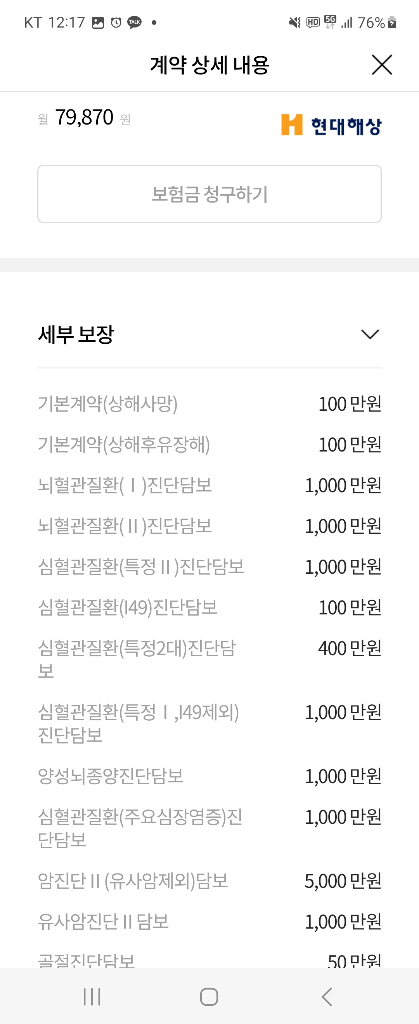
Task: Tap the 계약 상세 내용 page title
Action: [x=210, y=65]
